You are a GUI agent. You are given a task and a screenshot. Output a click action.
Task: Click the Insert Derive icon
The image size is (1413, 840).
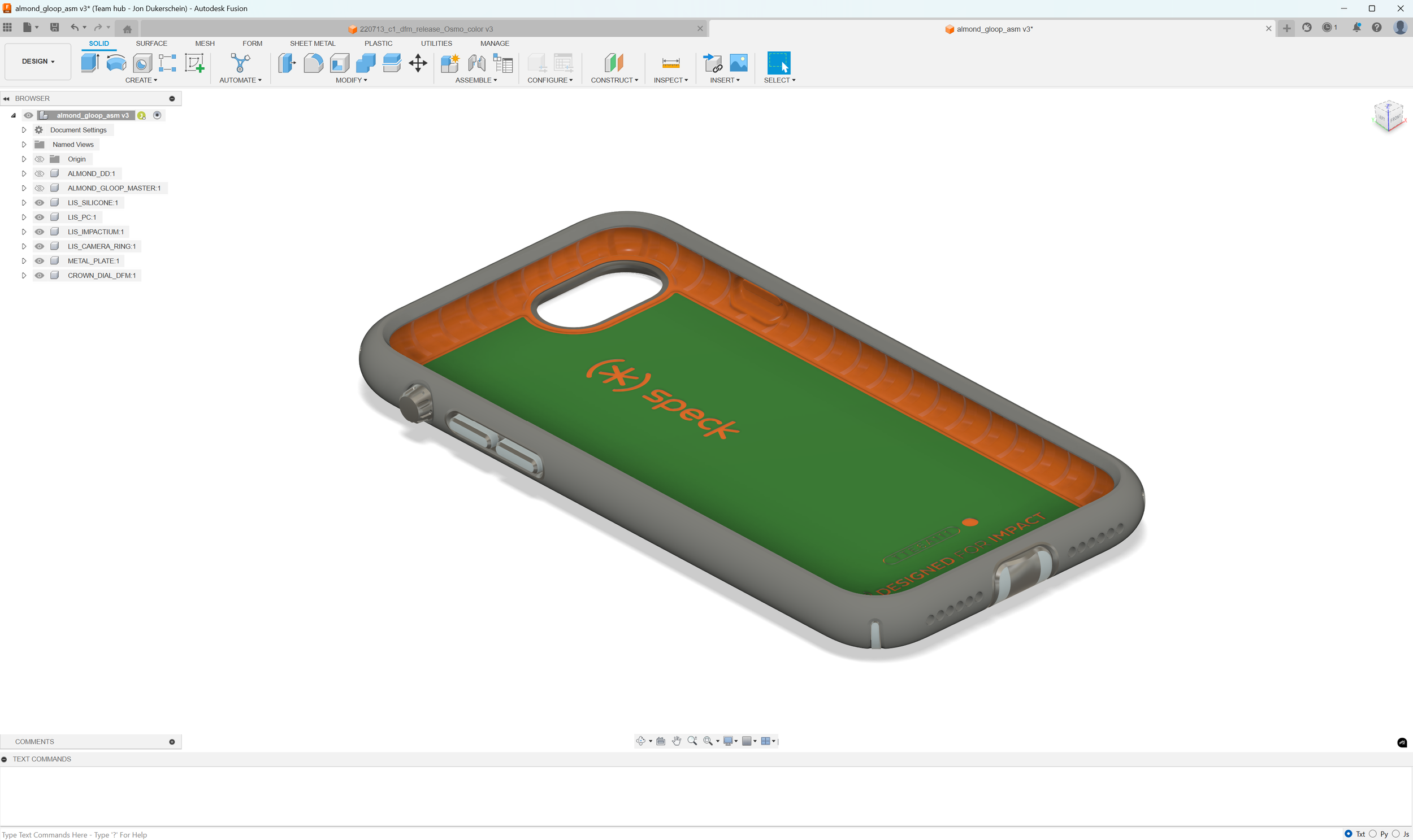712,62
